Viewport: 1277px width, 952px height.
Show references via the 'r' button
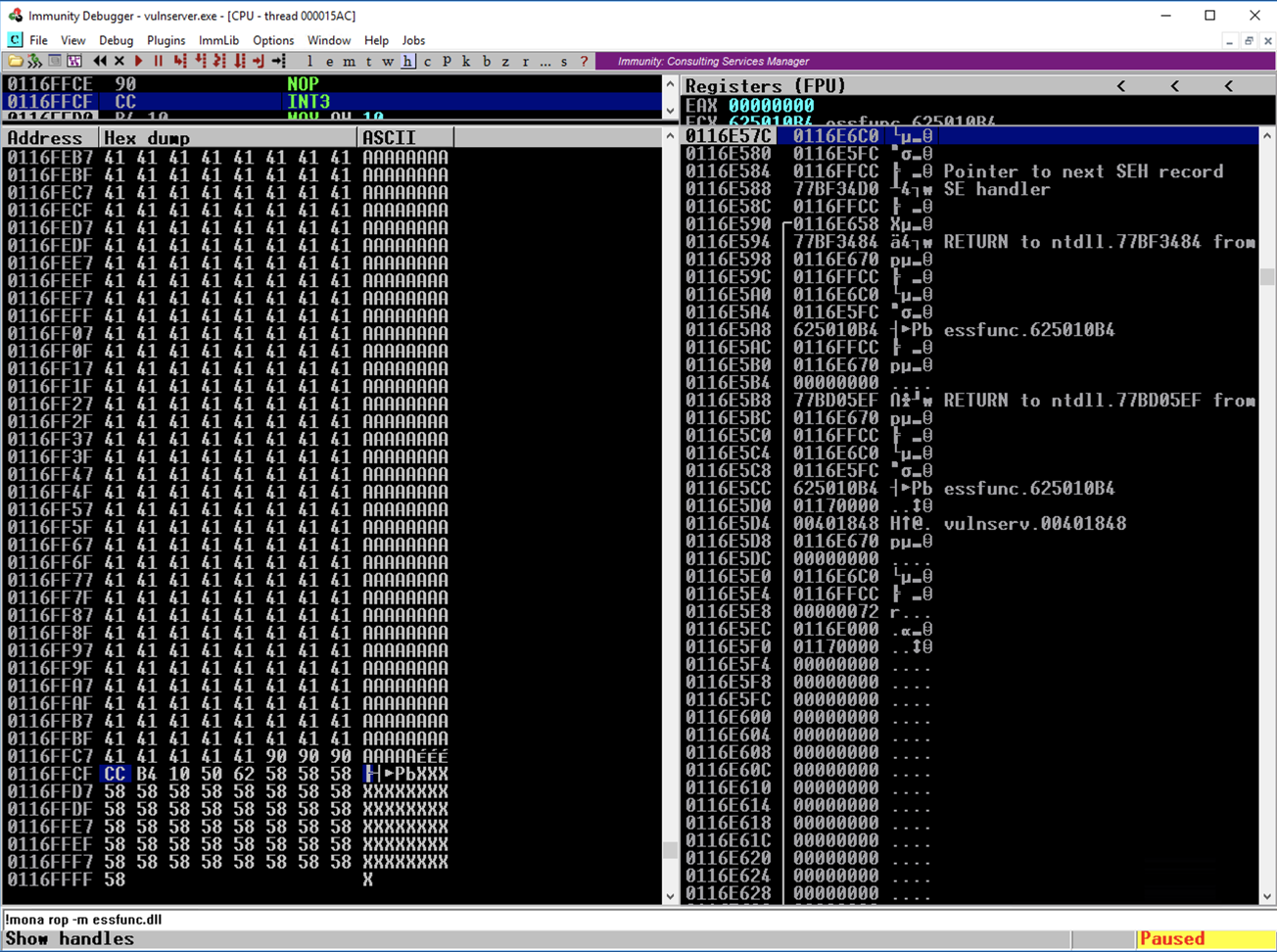[x=525, y=61]
